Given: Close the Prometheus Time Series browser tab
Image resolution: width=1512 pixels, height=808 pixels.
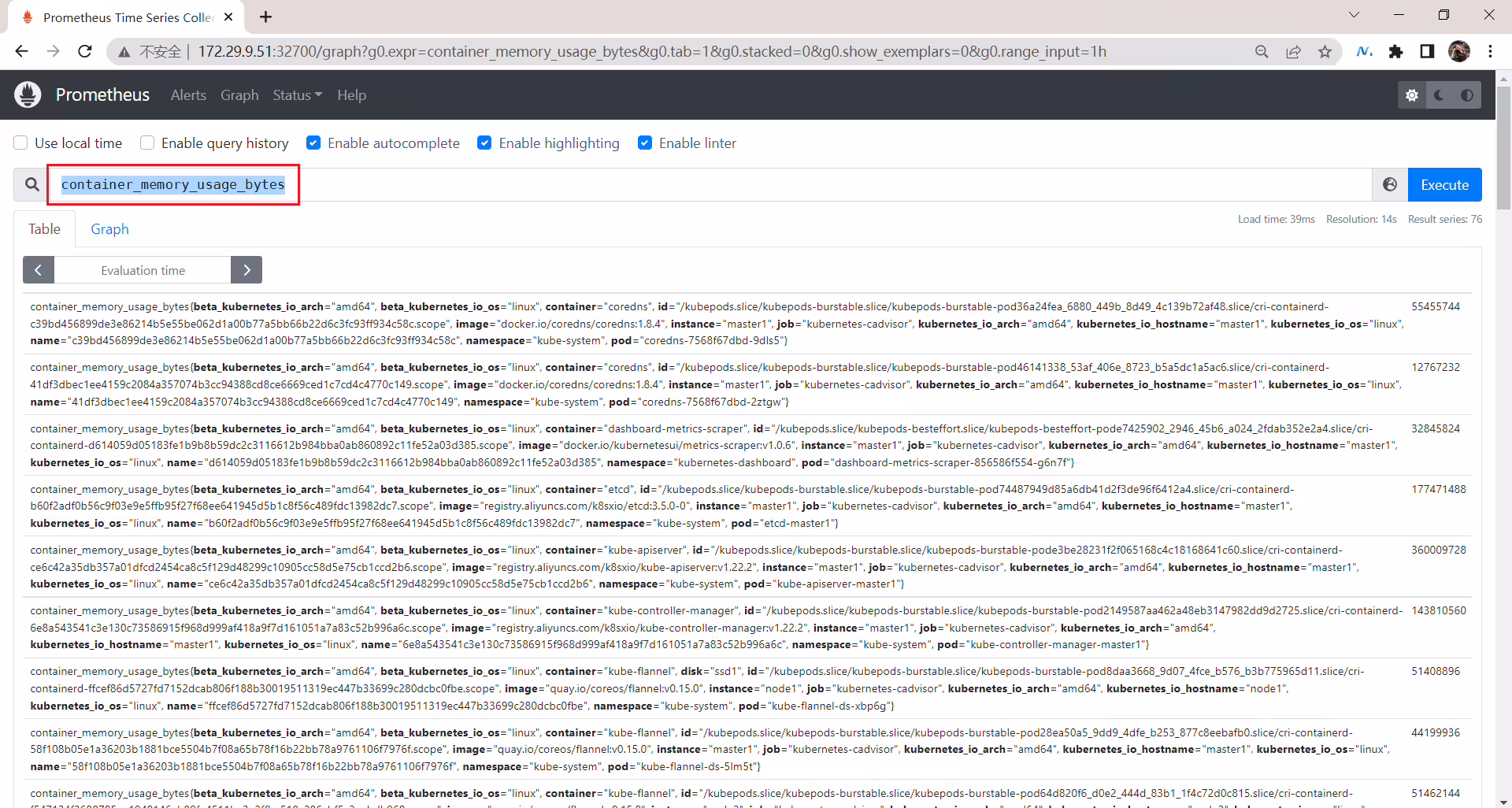Looking at the screenshot, I should coord(228,17).
